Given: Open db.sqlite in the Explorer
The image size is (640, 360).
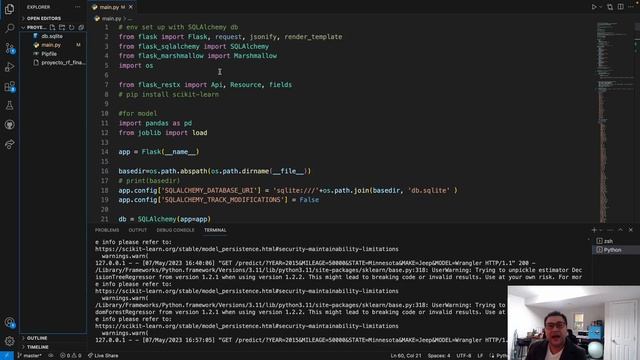Looking at the screenshot, I should (52, 36).
